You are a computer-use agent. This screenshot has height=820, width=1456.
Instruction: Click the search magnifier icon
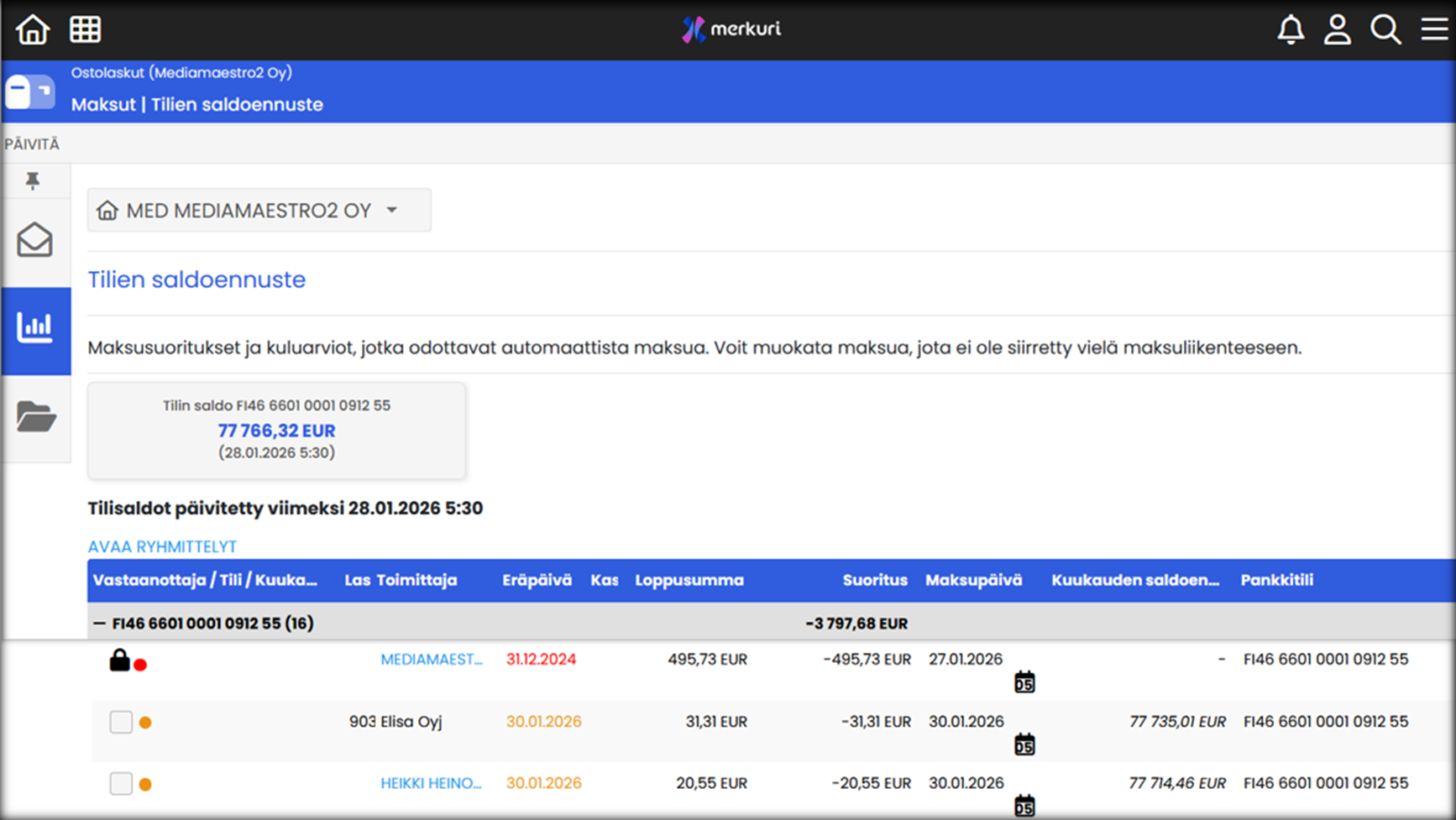[1385, 29]
